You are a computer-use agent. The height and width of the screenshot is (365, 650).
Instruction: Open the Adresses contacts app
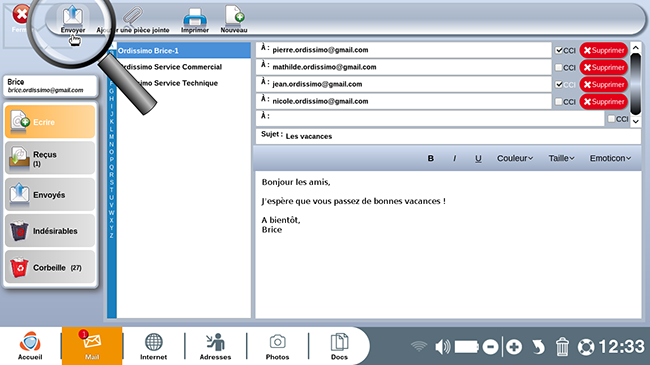[215, 346]
